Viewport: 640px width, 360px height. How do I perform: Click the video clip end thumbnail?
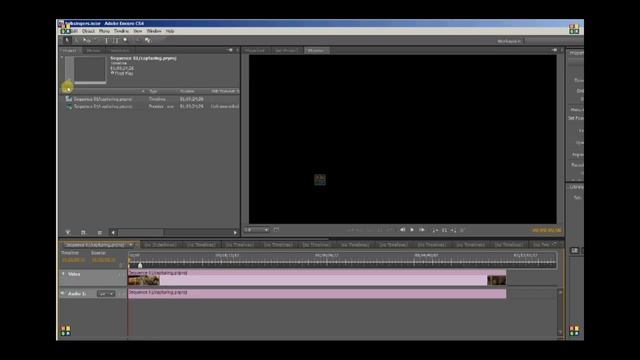(497, 280)
